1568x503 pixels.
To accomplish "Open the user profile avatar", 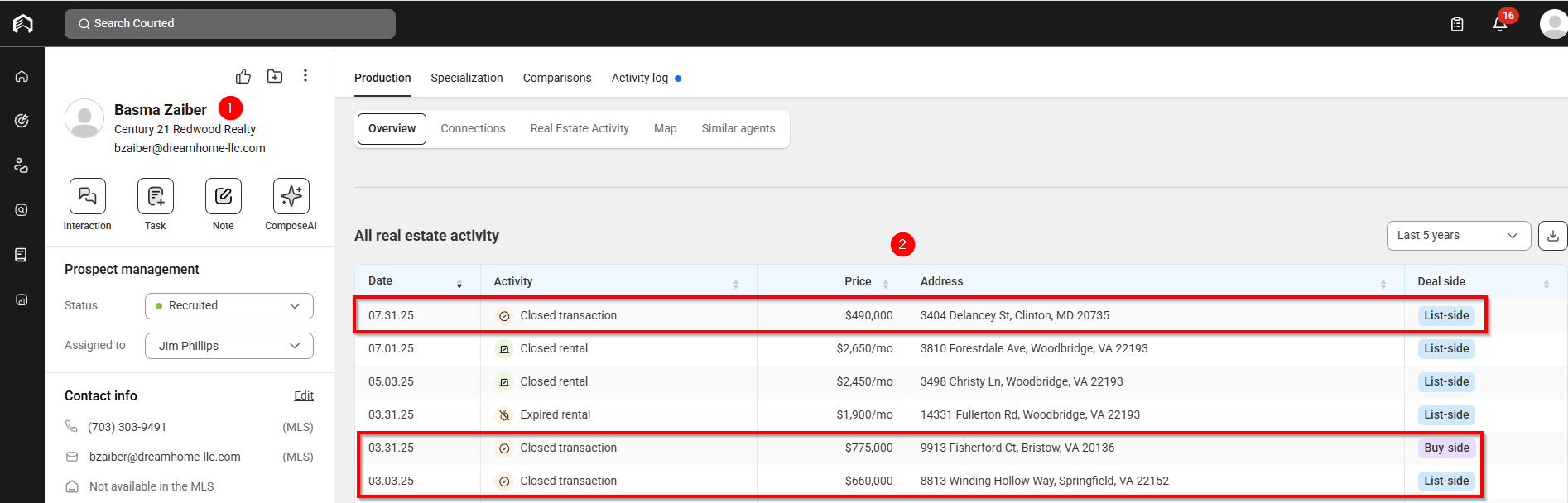I will coord(1553,24).
